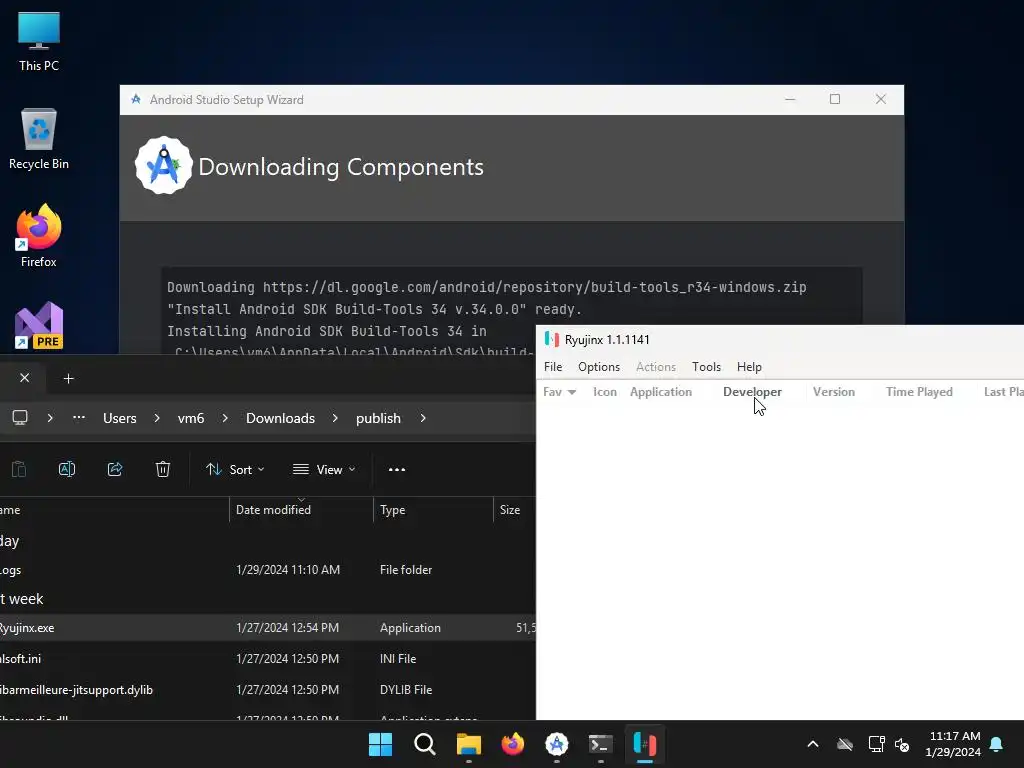The width and height of the screenshot is (1024, 768).
Task: Sort Ryujinx games by Version column
Action: pyautogui.click(x=834, y=392)
